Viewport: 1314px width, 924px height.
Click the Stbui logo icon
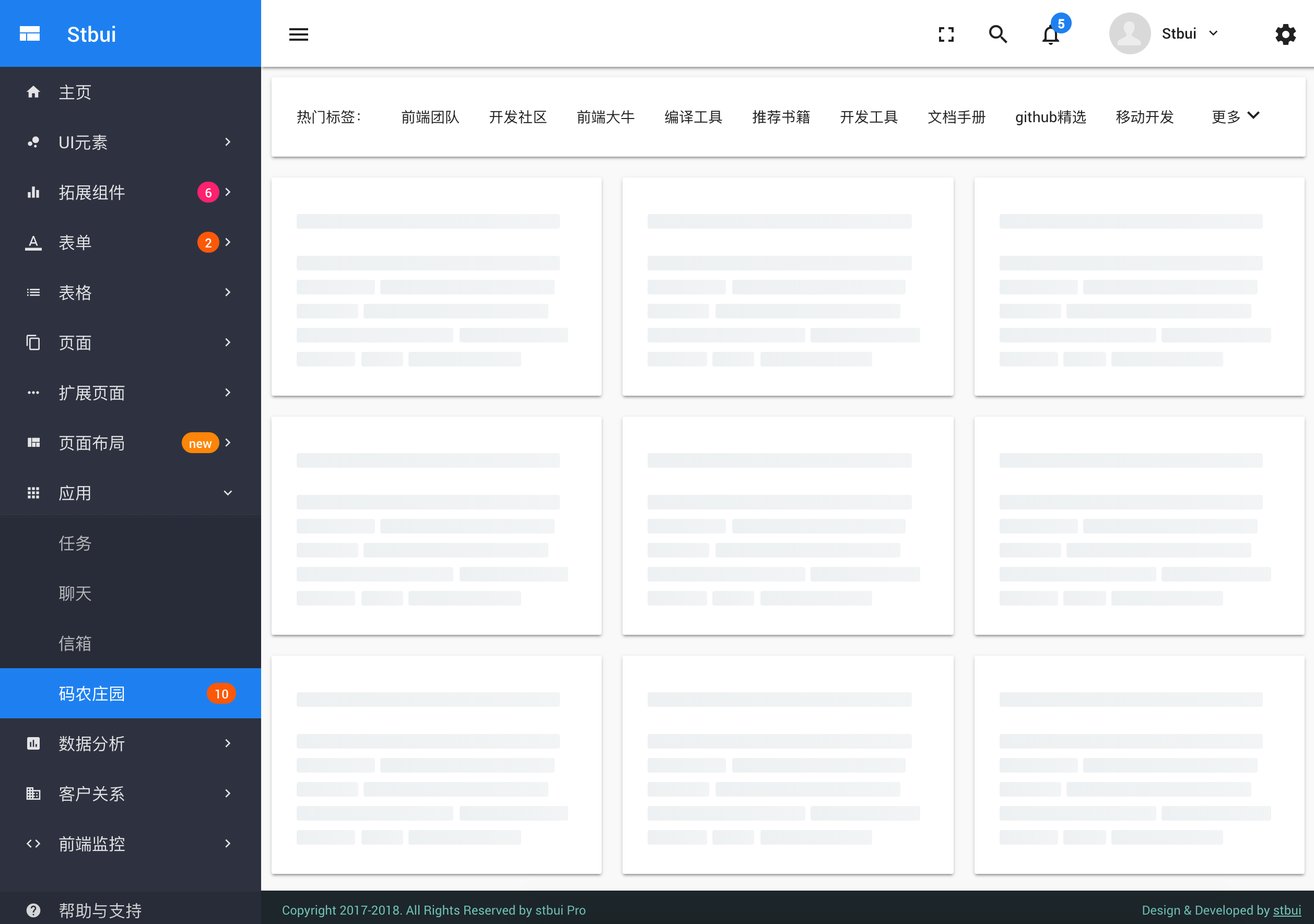point(30,34)
